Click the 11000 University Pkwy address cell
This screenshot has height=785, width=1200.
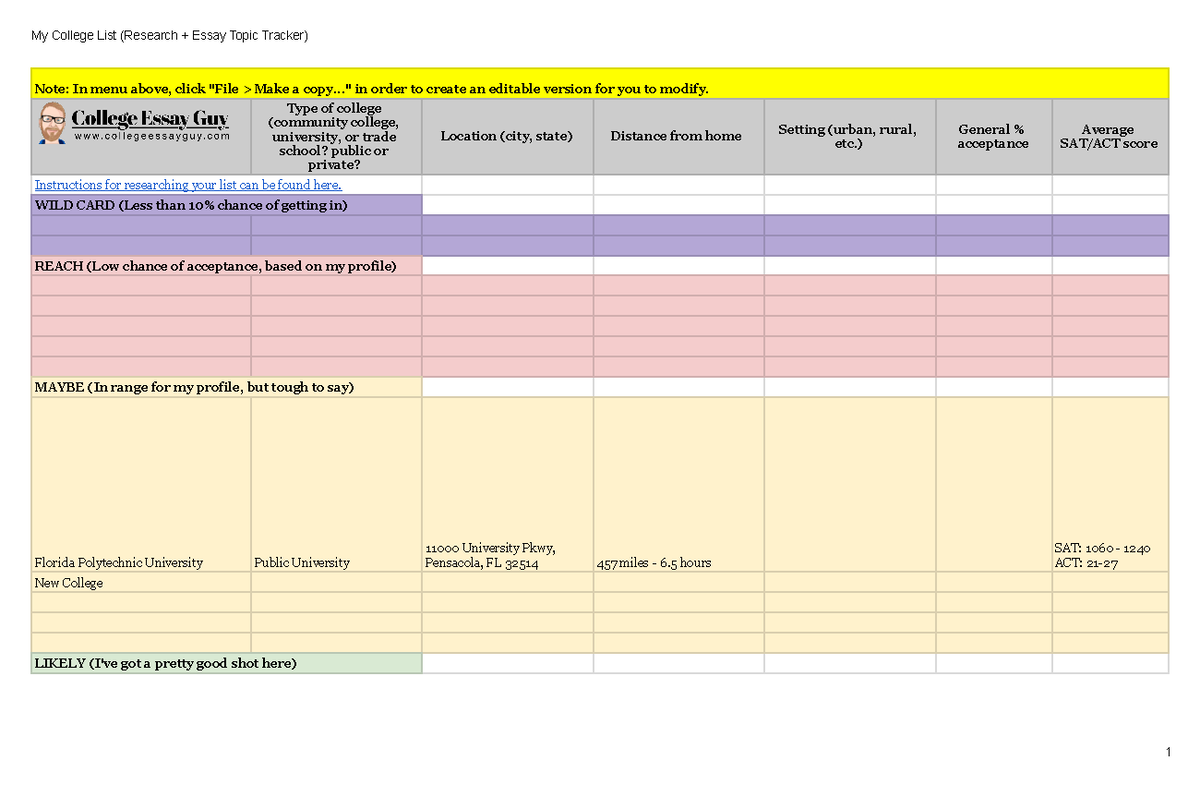point(490,555)
